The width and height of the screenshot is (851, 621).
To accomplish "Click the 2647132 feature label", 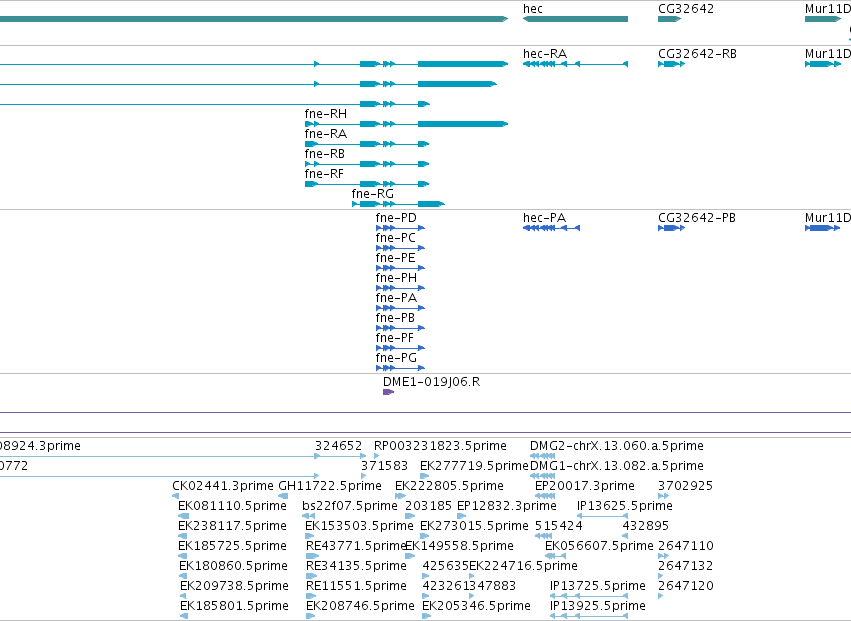I will click(x=686, y=566).
